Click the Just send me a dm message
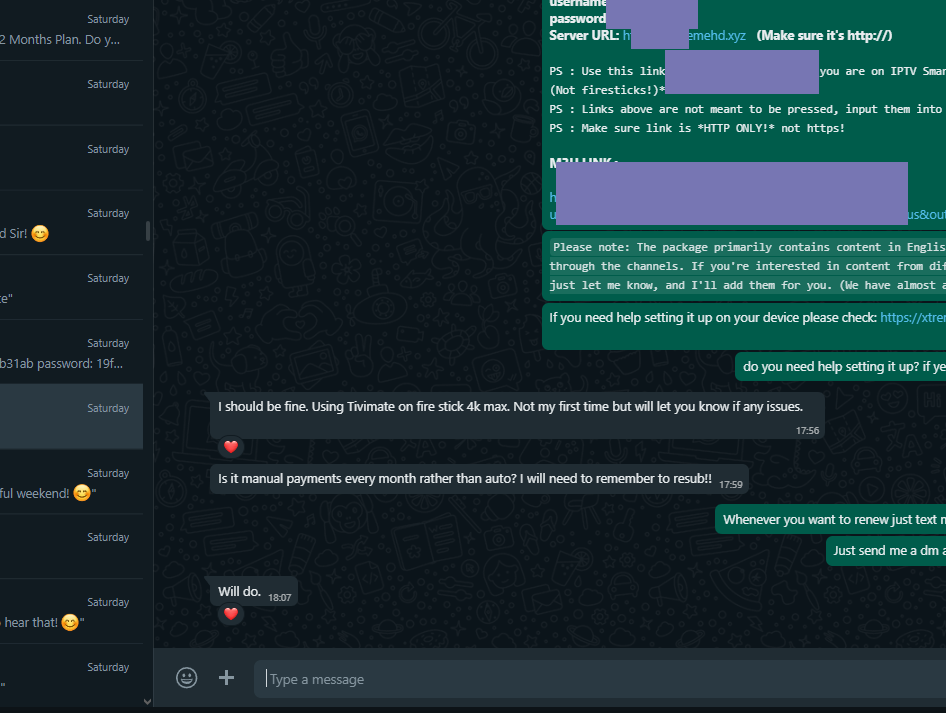The height and width of the screenshot is (713, 946). pyautogui.click(x=886, y=551)
